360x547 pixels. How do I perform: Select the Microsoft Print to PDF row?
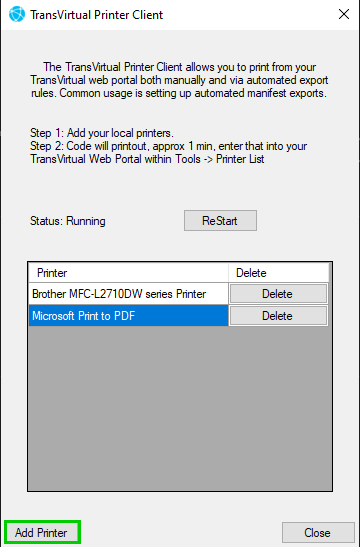pyautogui.click(x=128, y=316)
